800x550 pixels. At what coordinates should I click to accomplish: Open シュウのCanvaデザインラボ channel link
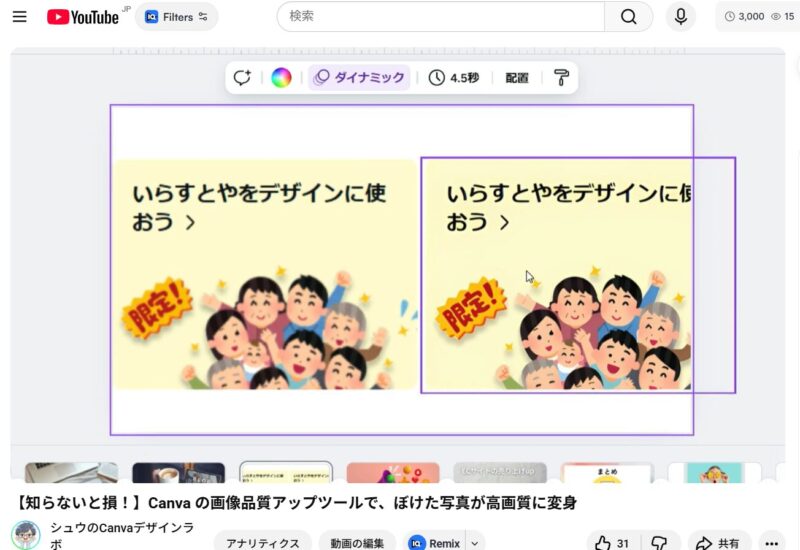[x=122, y=535]
